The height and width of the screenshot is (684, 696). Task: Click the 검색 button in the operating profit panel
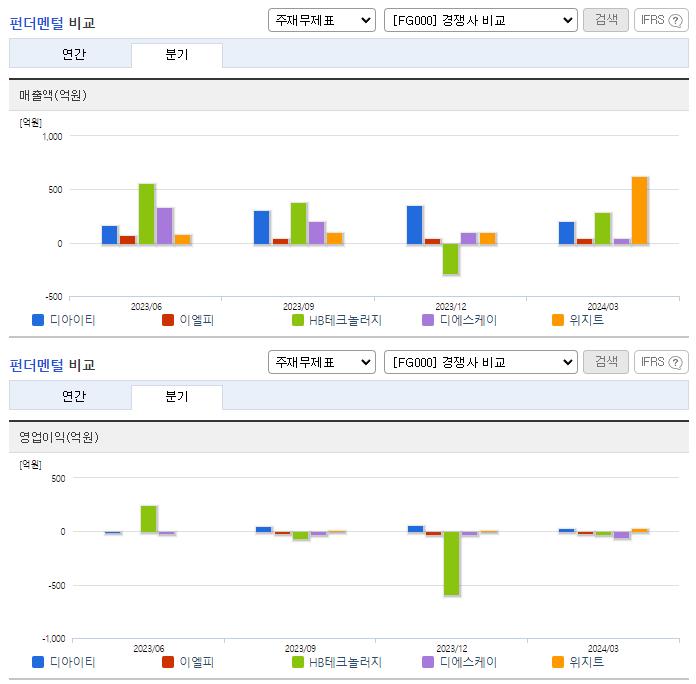[x=605, y=362]
